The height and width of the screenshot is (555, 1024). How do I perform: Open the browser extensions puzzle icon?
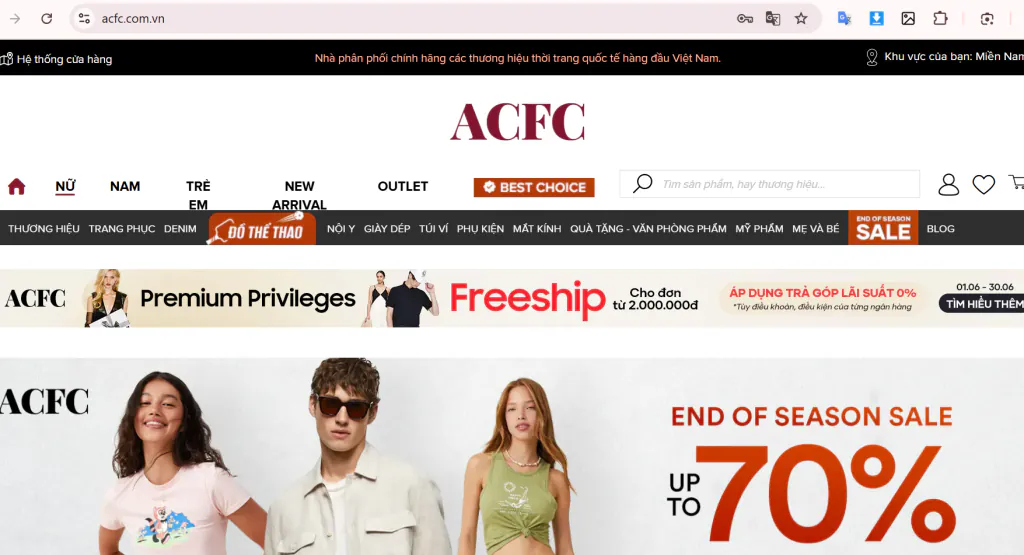tap(940, 18)
